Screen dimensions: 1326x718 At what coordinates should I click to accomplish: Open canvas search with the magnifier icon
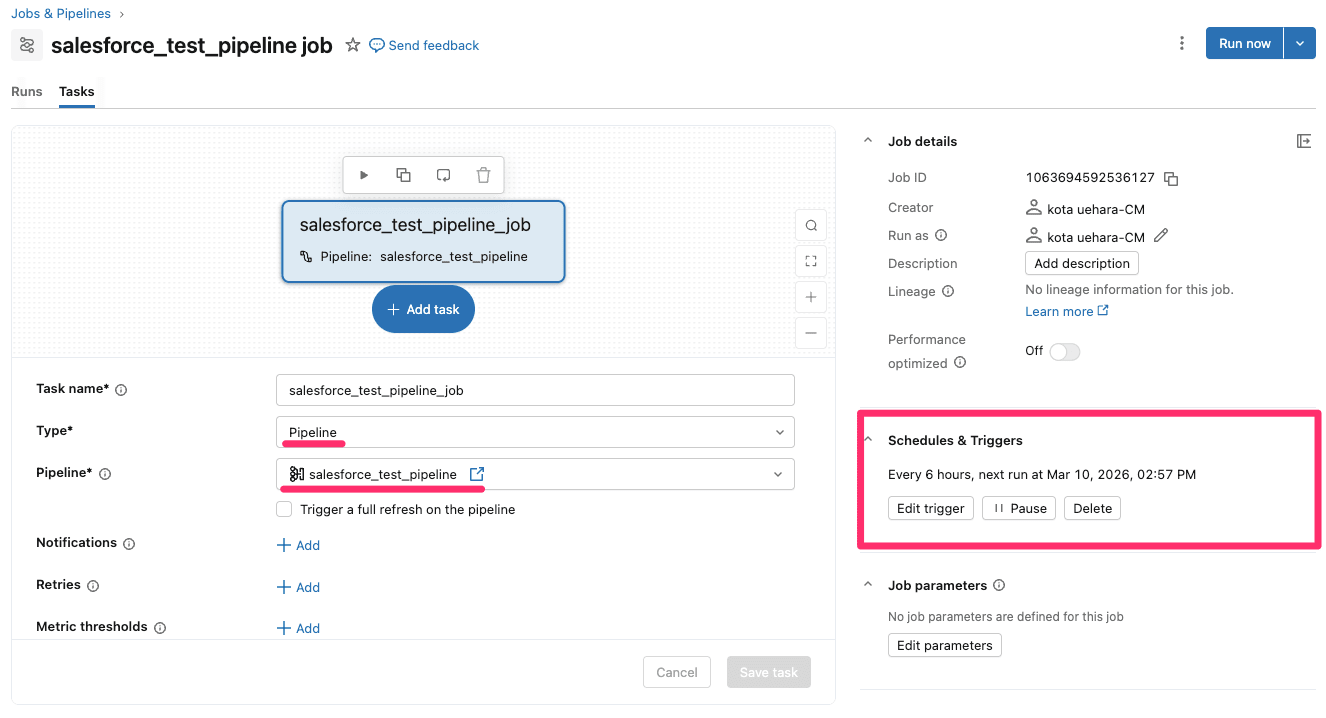(x=810, y=225)
